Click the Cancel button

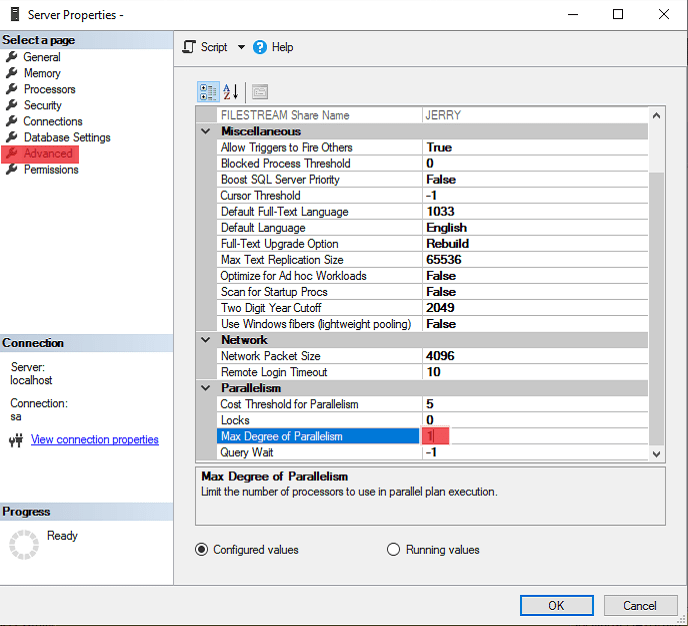[640, 605]
